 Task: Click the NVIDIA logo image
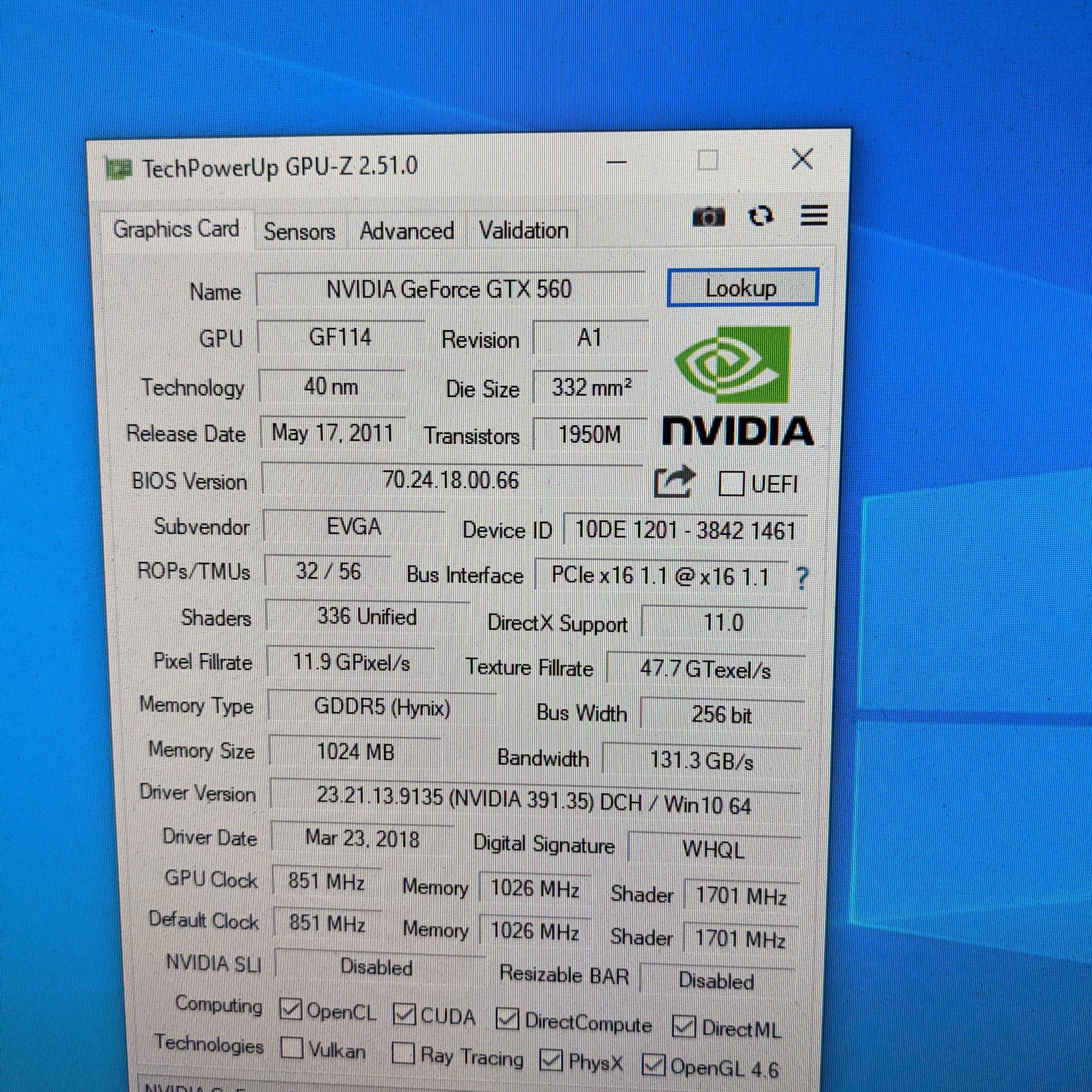[738, 387]
